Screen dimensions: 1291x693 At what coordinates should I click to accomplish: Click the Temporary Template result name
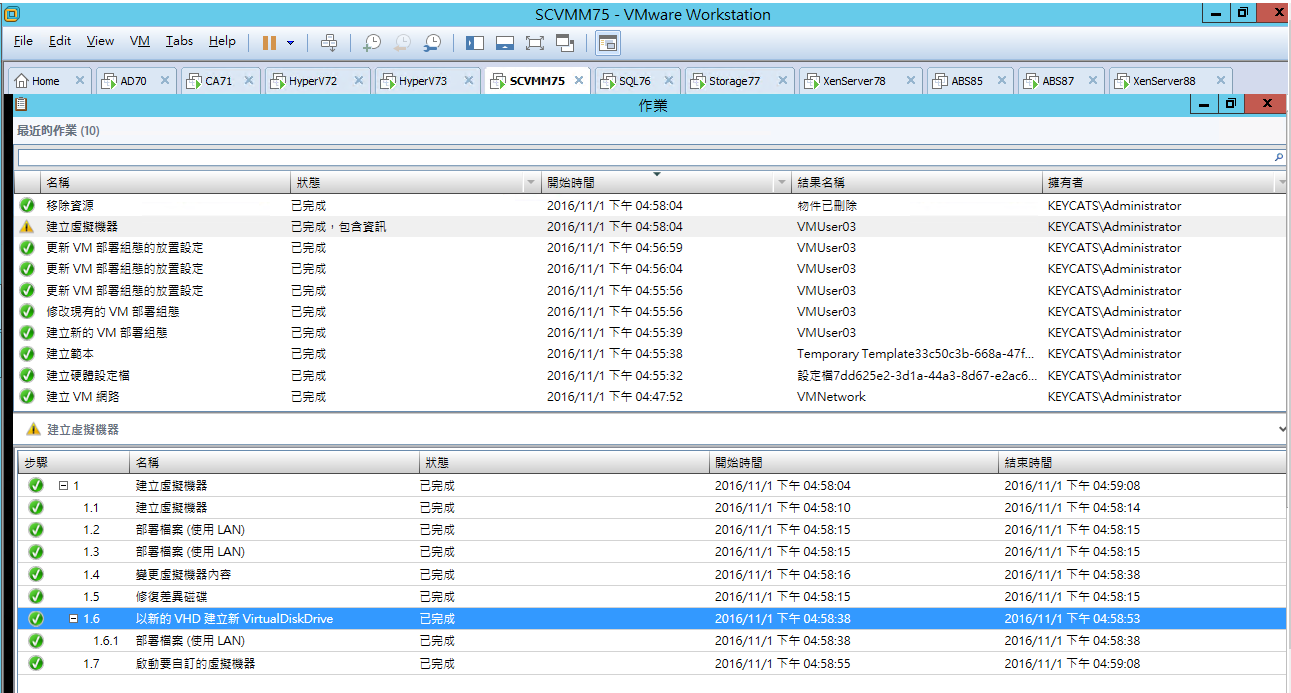tap(916, 354)
